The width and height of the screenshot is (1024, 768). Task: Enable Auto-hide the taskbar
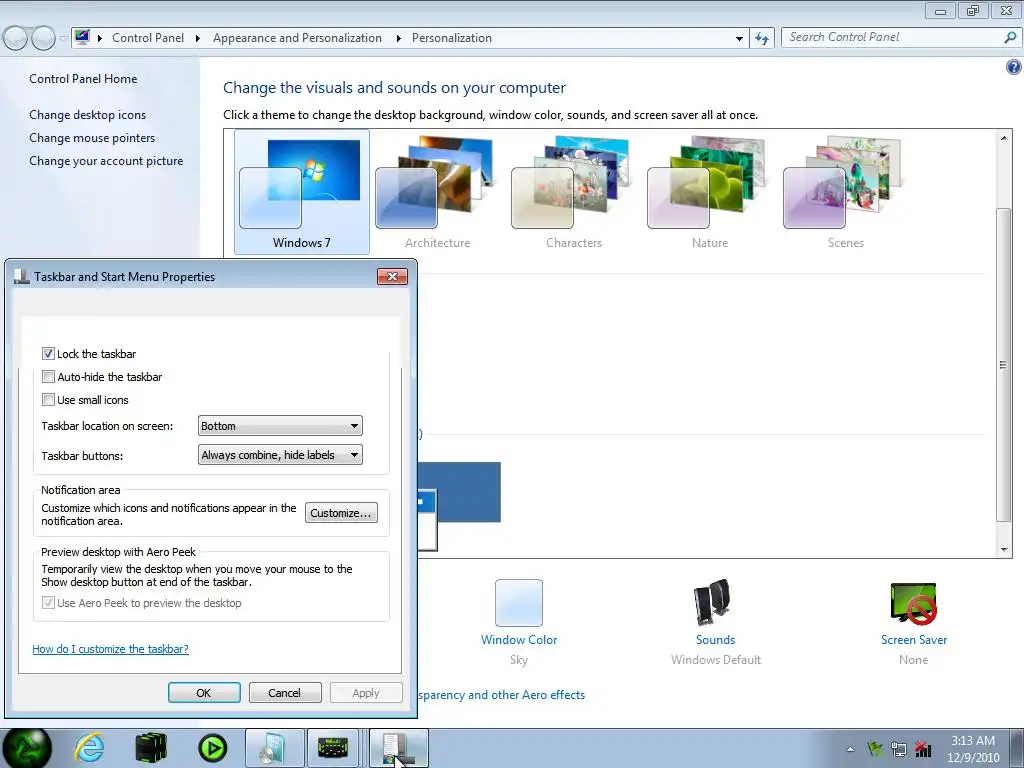(x=48, y=376)
